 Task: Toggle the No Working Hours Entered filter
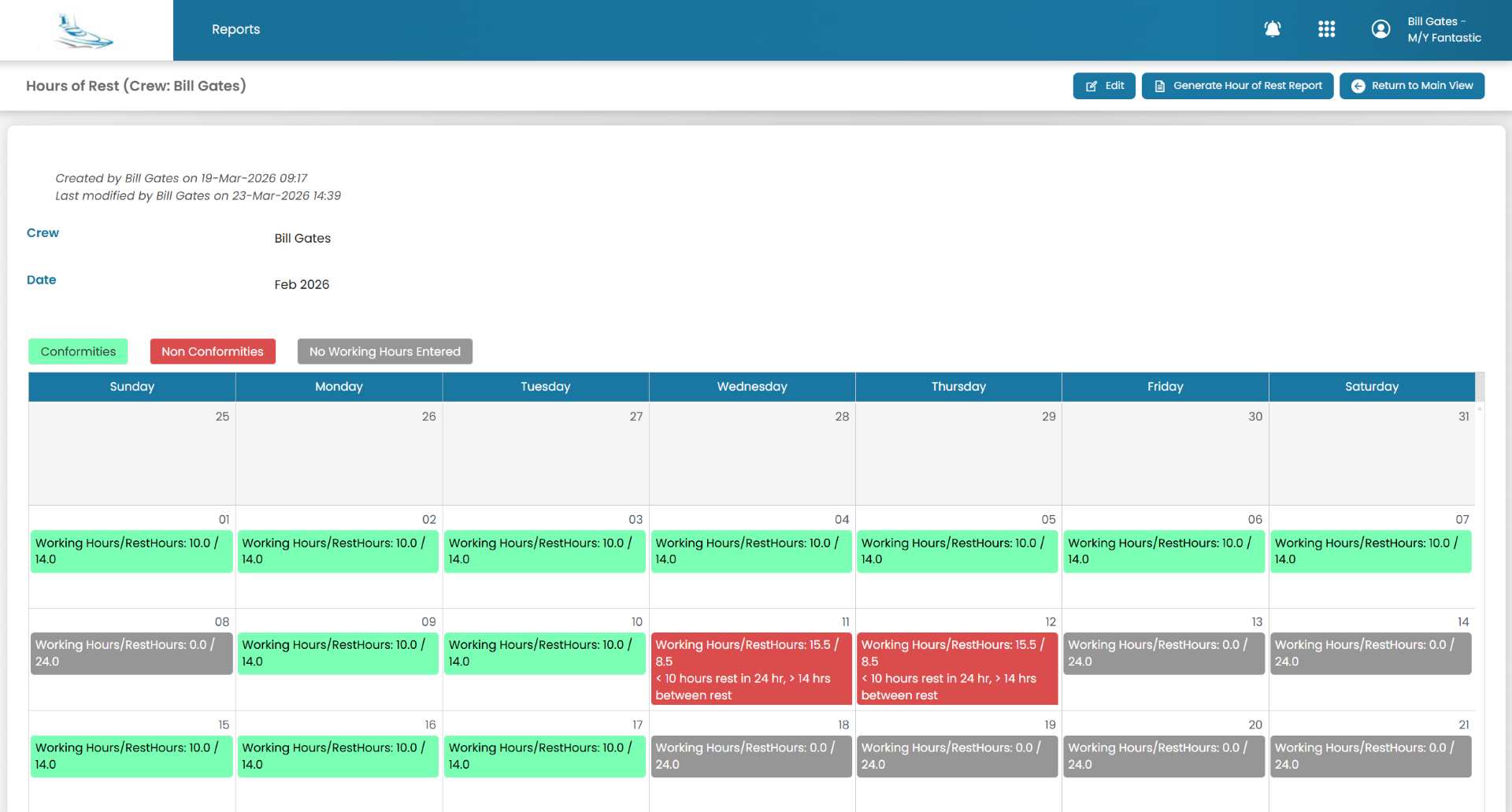coord(384,351)
